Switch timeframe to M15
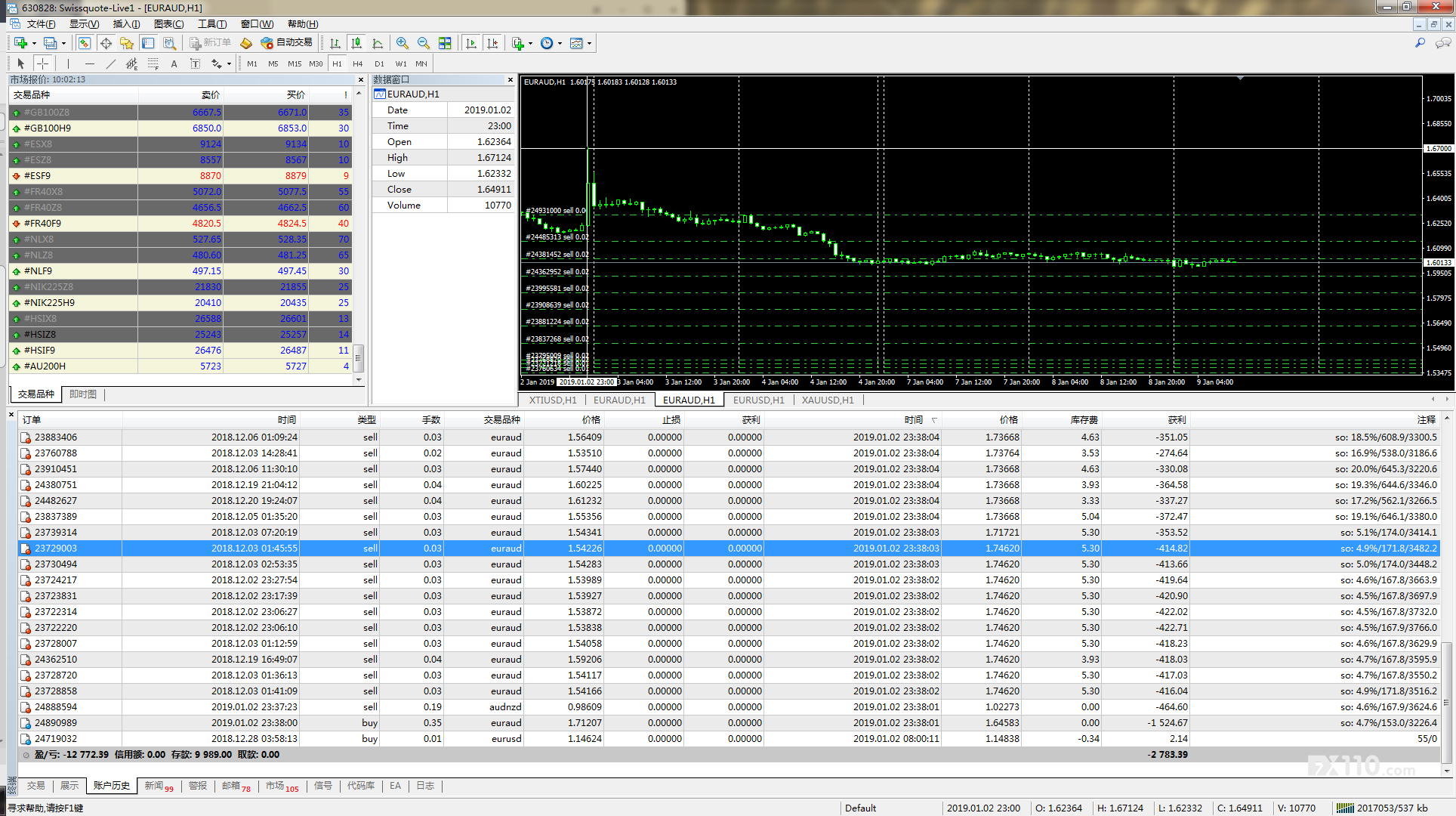1456x816 pixels. click(295, 63)
